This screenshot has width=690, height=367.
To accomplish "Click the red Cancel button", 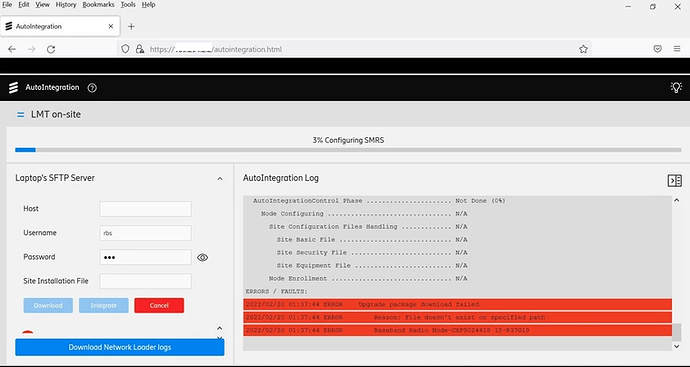I will pos(159,305).
